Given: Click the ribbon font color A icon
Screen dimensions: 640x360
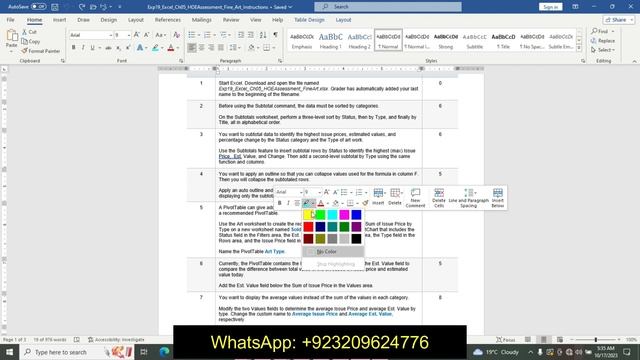Looking at the screenshot, I should [171, 48].
